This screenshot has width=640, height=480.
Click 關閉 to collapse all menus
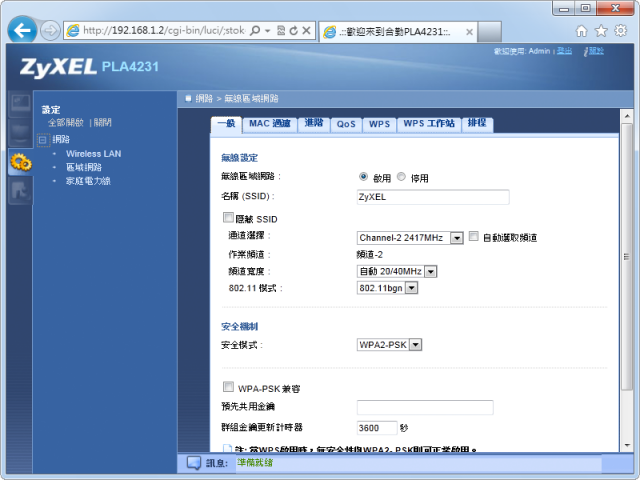(x=102, y=122)
